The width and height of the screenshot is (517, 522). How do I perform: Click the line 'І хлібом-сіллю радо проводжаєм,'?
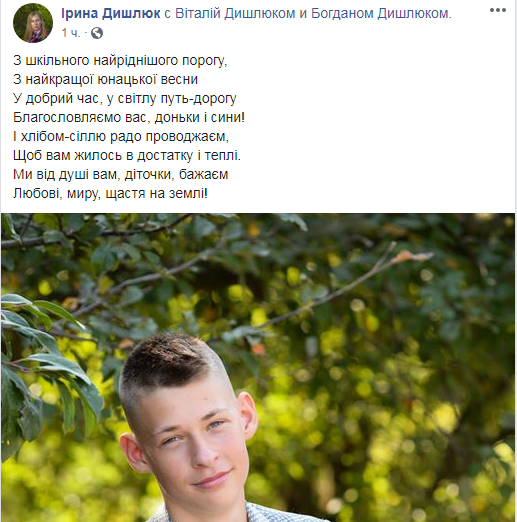pyautogui.click(x=121, y=136)
